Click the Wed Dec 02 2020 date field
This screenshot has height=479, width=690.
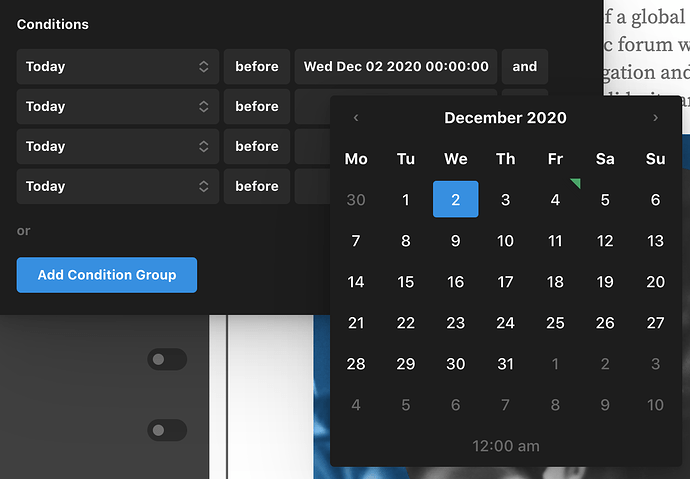396,67
